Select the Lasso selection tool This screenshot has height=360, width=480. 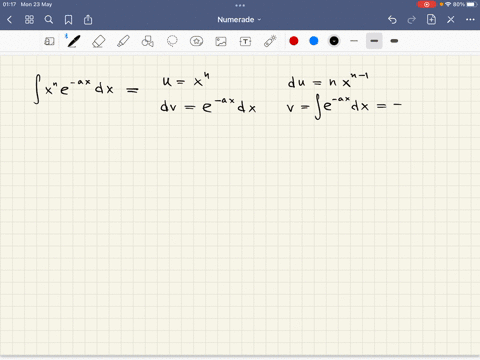(x=172, y=41)
